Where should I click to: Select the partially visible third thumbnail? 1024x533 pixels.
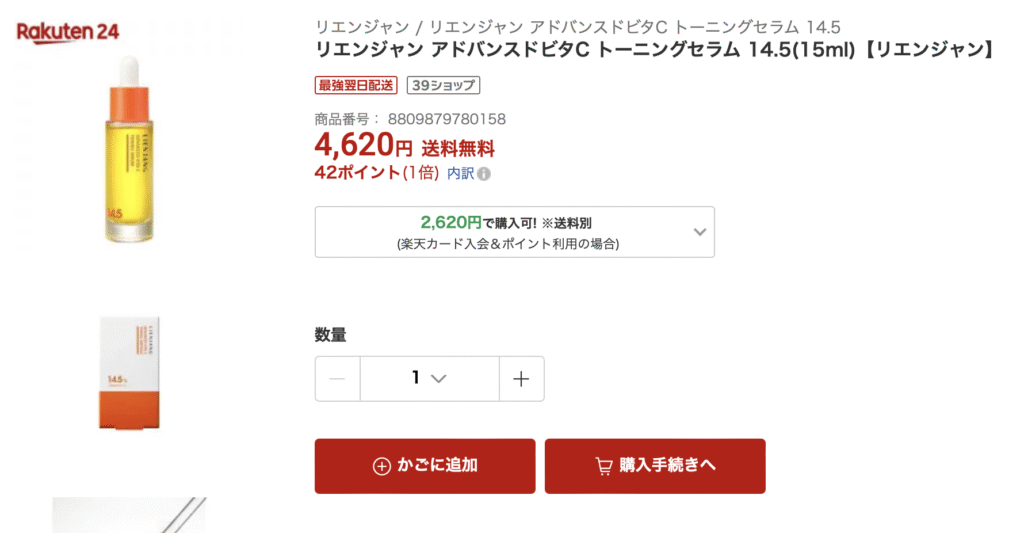[128, 515]
